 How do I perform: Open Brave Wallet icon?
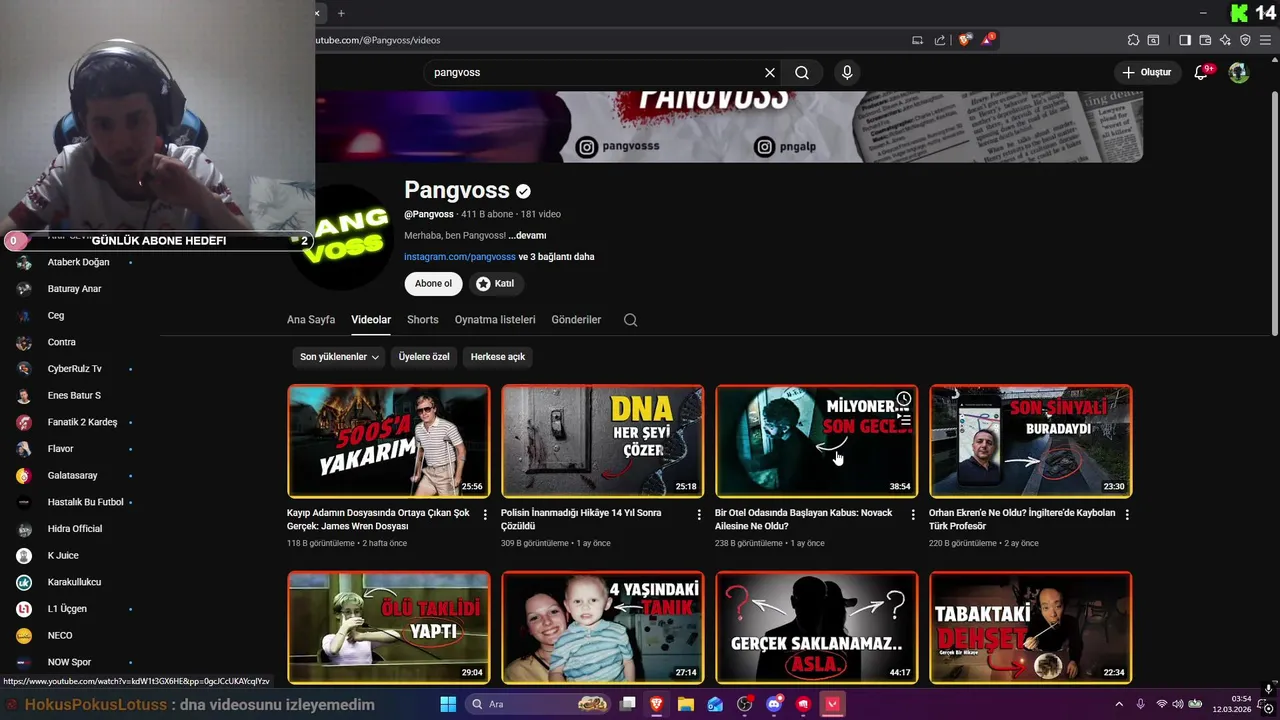tap(1205, 40)
